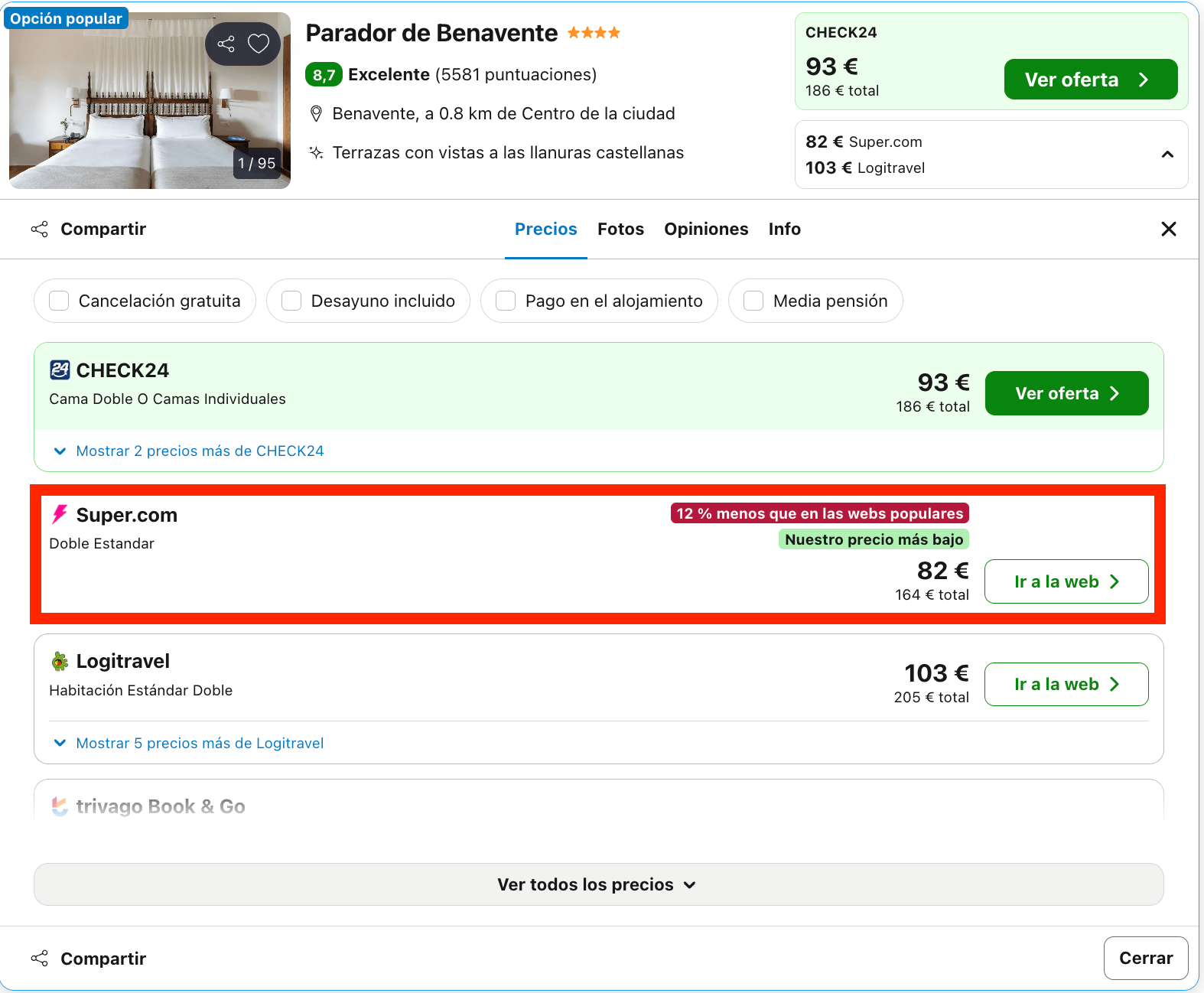1204x993 pixels.
Task: Click the Excelente (5581 puntuaciones) text
Action: (x=473, y=74)
